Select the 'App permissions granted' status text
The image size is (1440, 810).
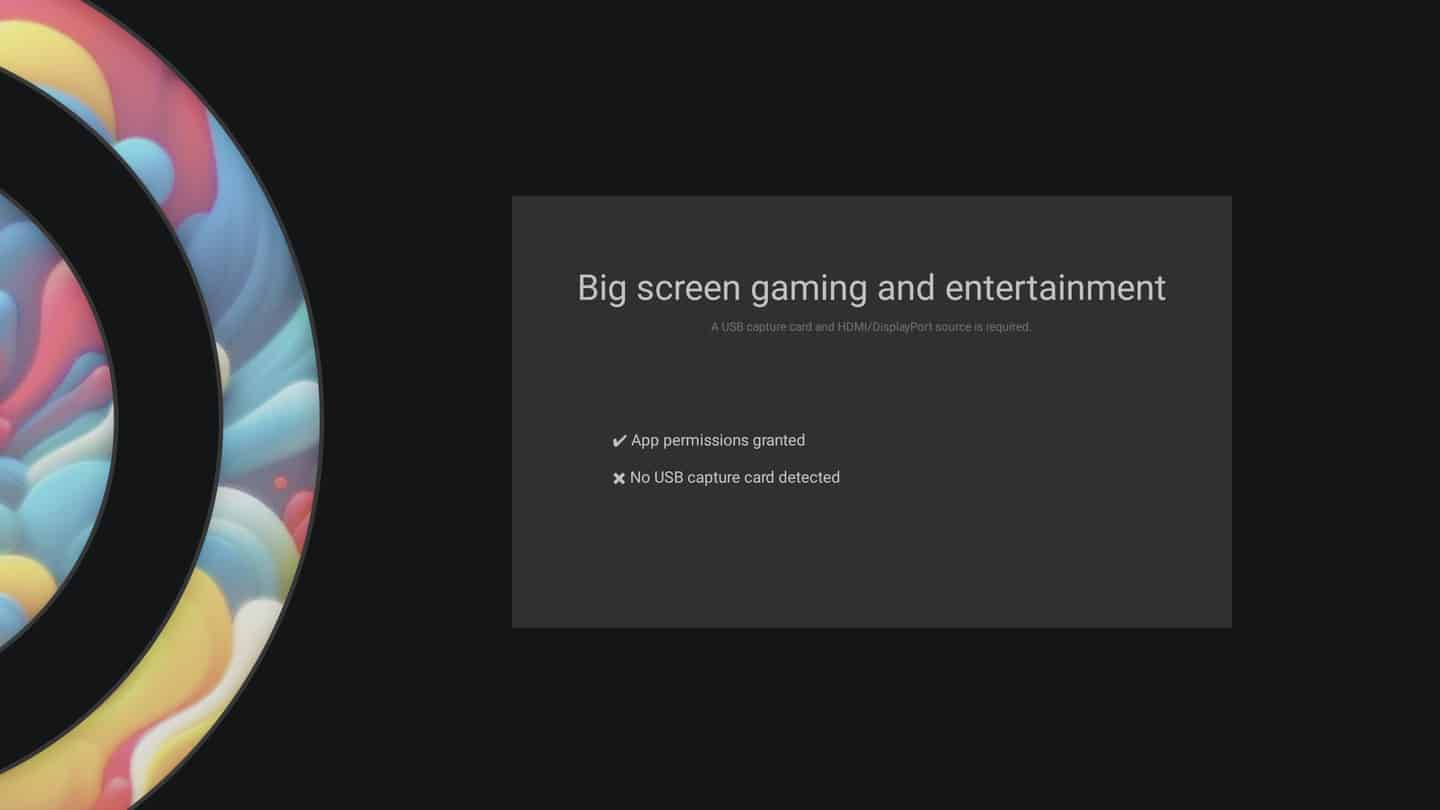pos(718,440)
